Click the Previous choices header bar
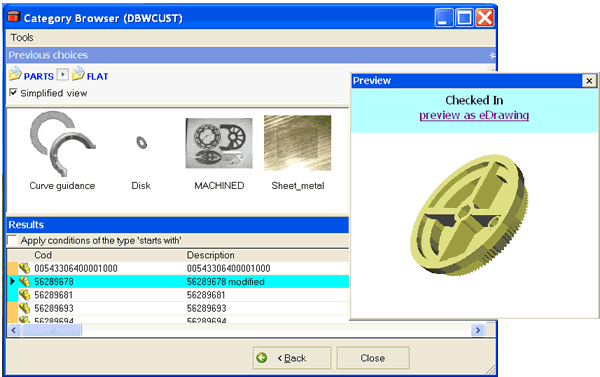The height and width of the screenshot is (377, 600). 251,55
